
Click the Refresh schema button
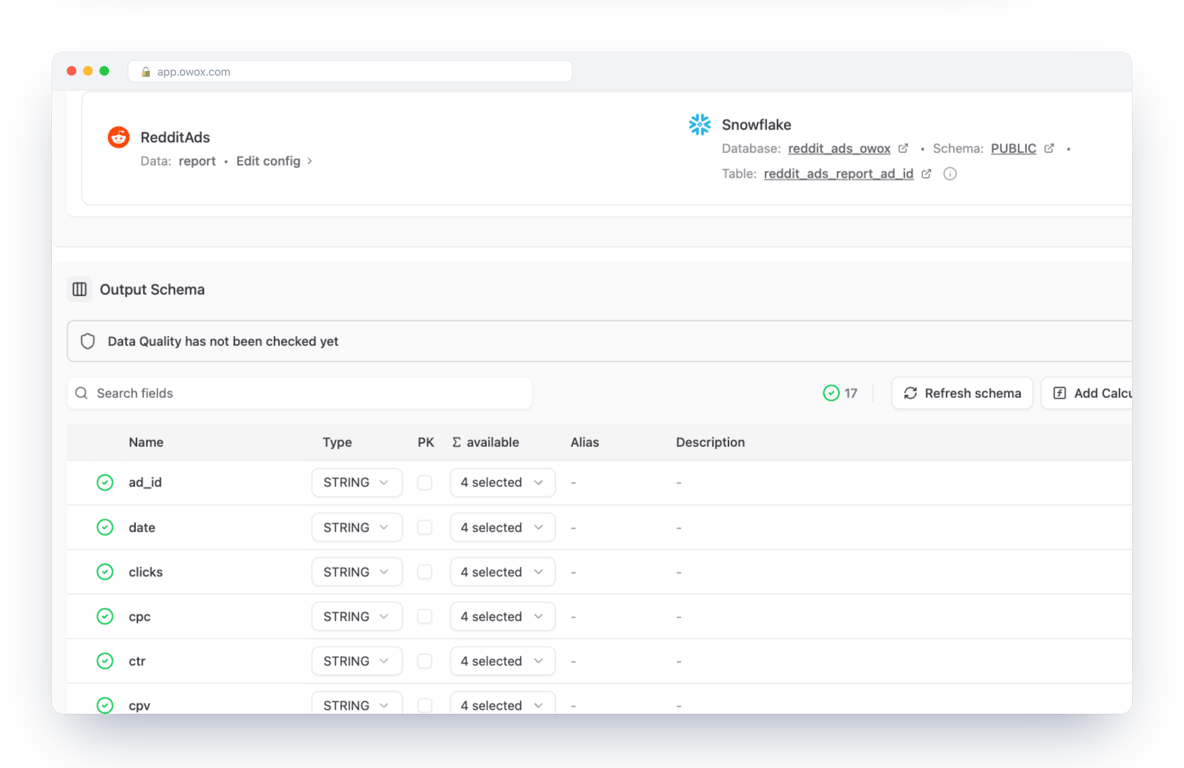(x=962, y=393)
